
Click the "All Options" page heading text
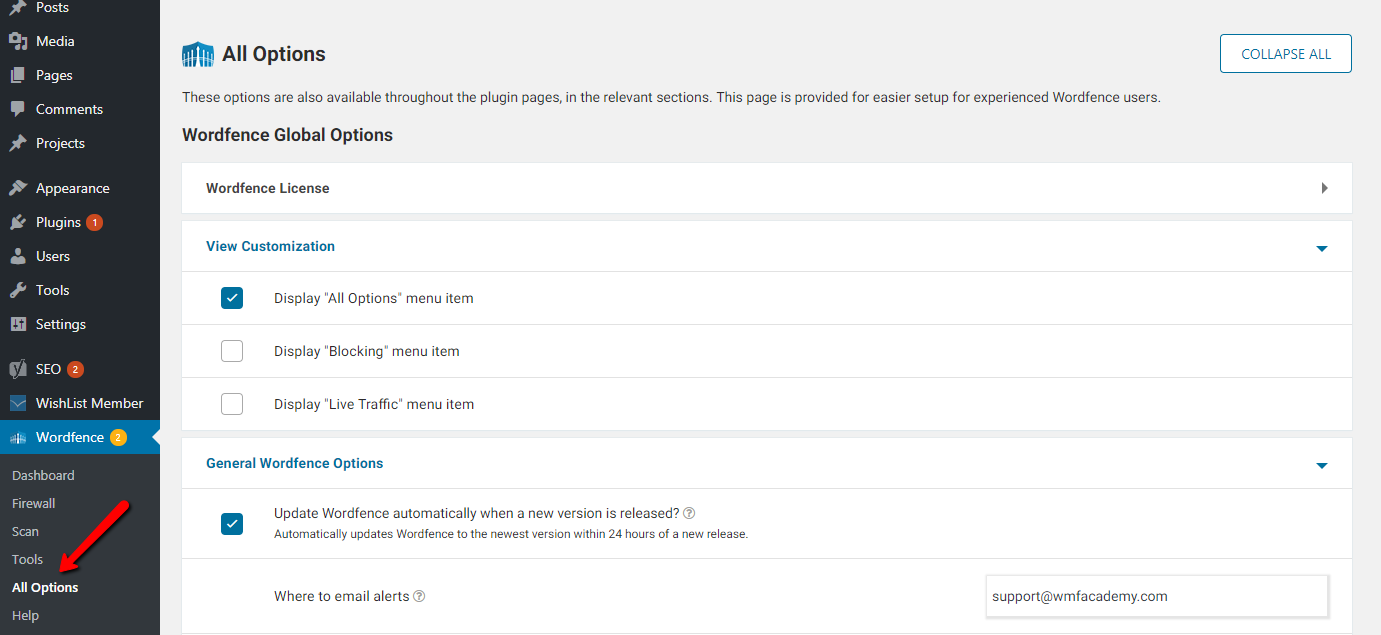tap(274, 54)
